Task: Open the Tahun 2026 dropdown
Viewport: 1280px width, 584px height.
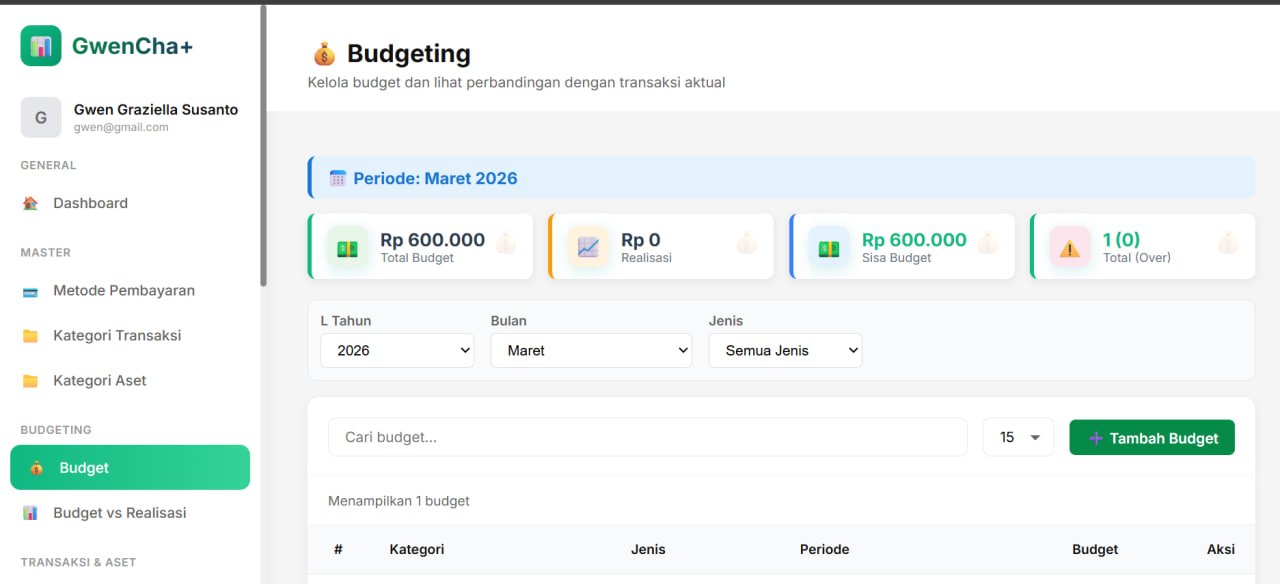Action: point(396,350)
